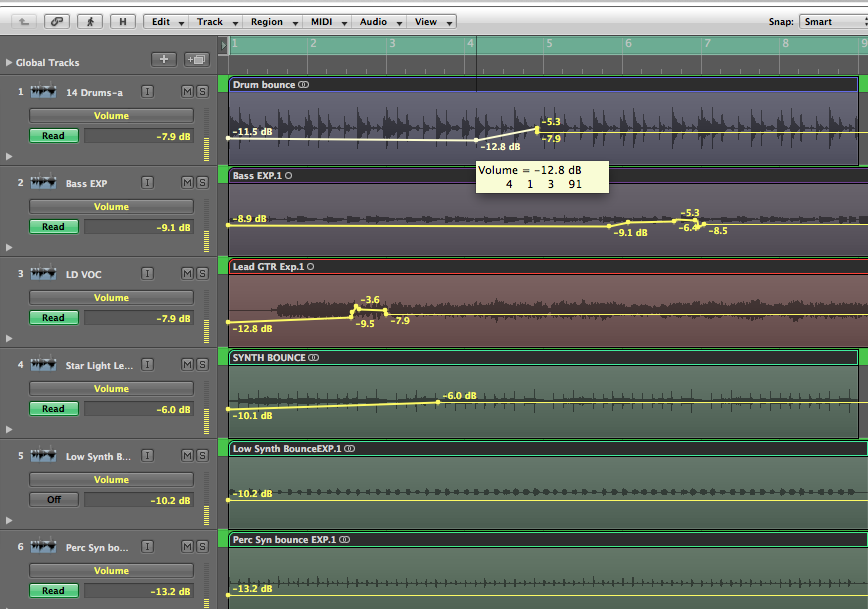Expand automation lane for LD VOC track
The width and height of the screenshot is (868, 609).
[9, 338]
